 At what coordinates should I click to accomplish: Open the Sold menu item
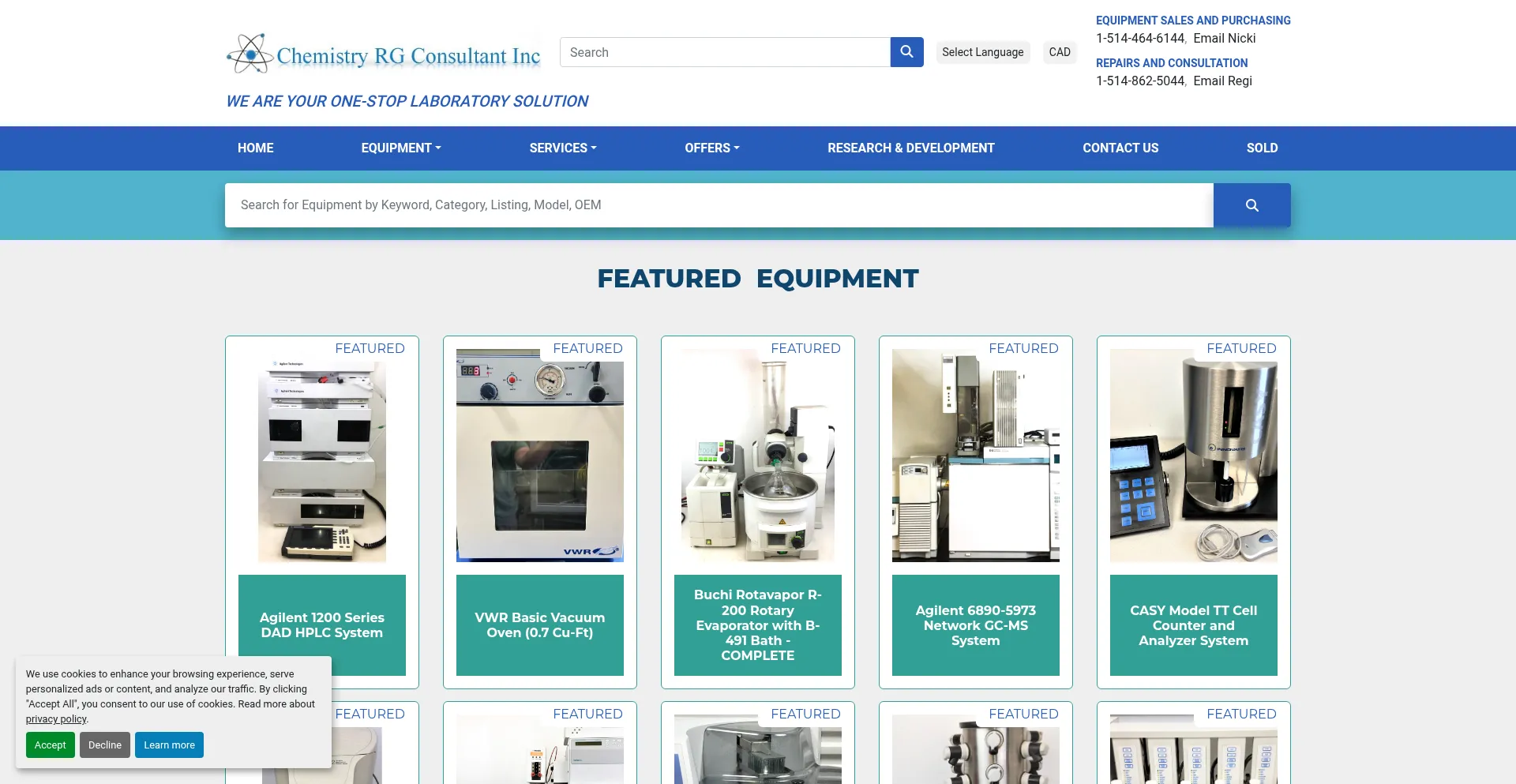click(x=1262, y=148)
